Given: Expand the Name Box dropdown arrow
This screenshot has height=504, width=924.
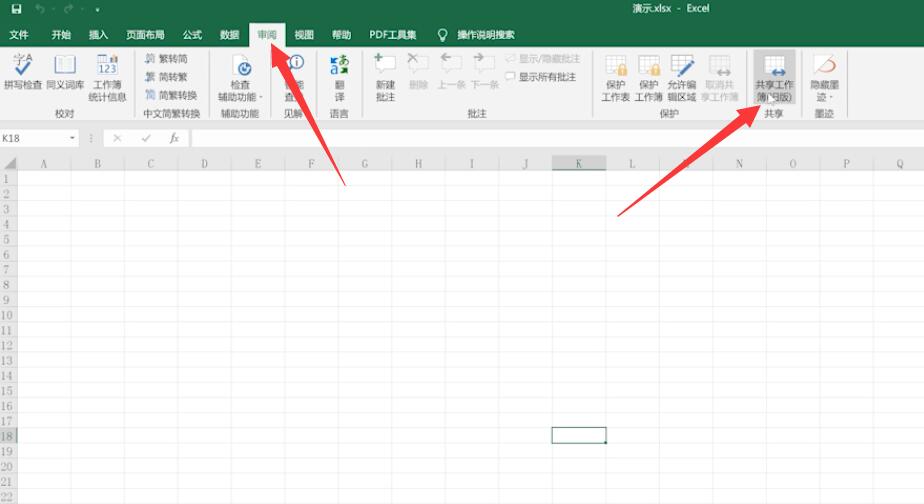Looking at the screenshot, I should [x=72, y=138].
